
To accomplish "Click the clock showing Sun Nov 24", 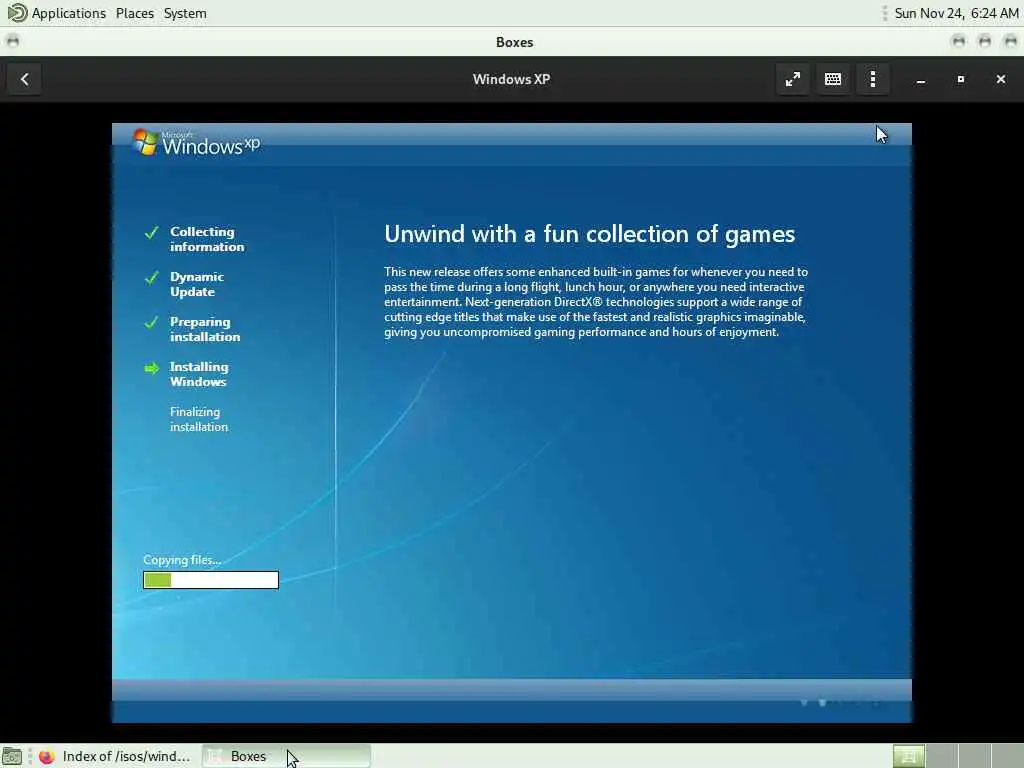I will tap(956, 13).
